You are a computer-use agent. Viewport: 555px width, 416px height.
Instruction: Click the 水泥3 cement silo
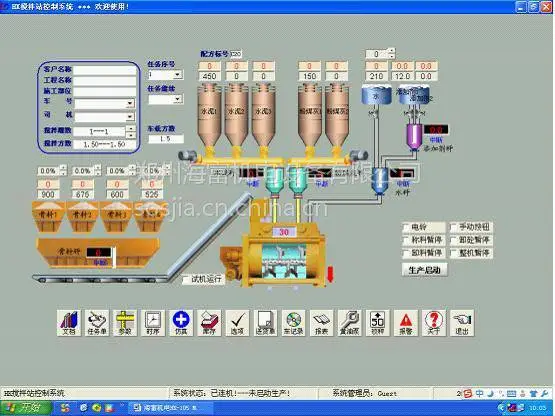[x=263, y=115]
